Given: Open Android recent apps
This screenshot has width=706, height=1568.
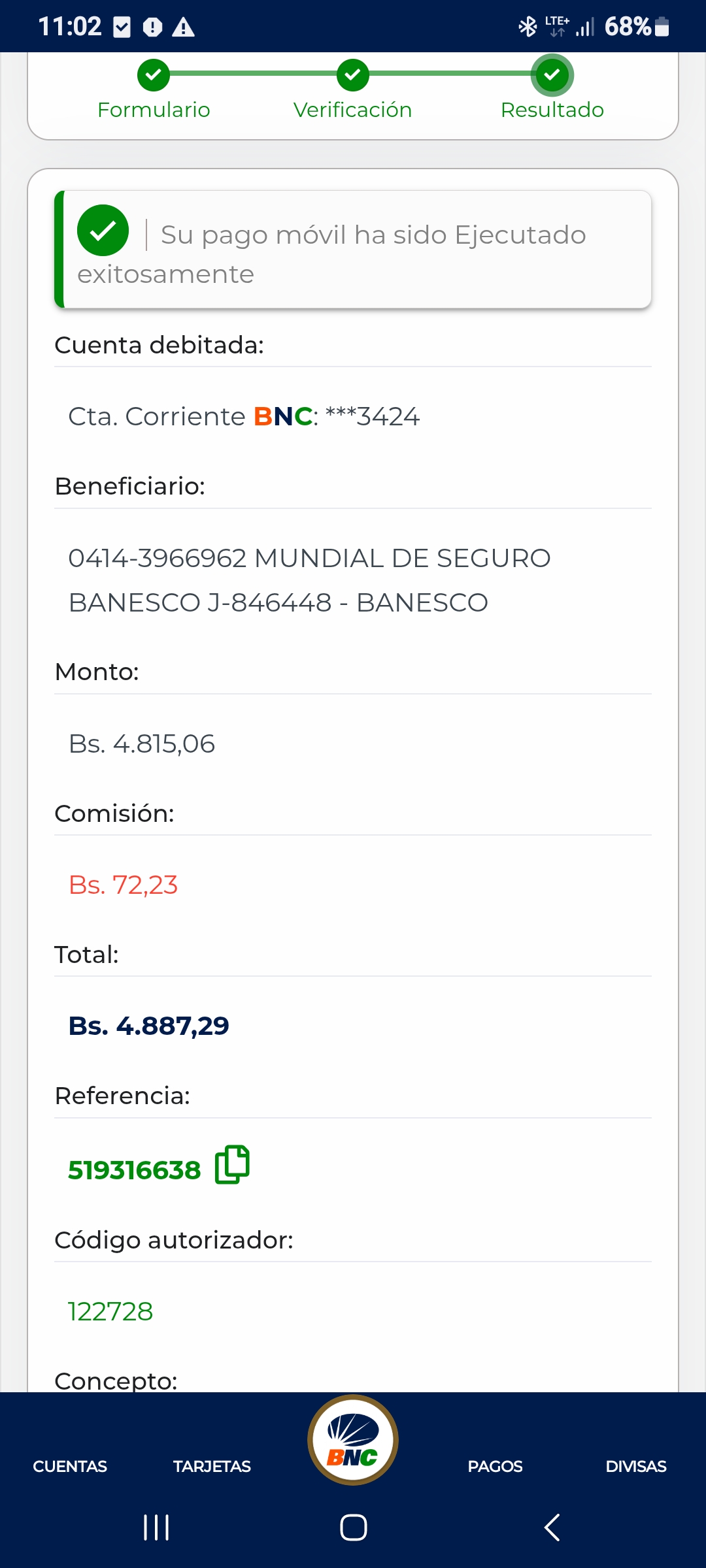Looking at the screenshot, I should 156,1527.
